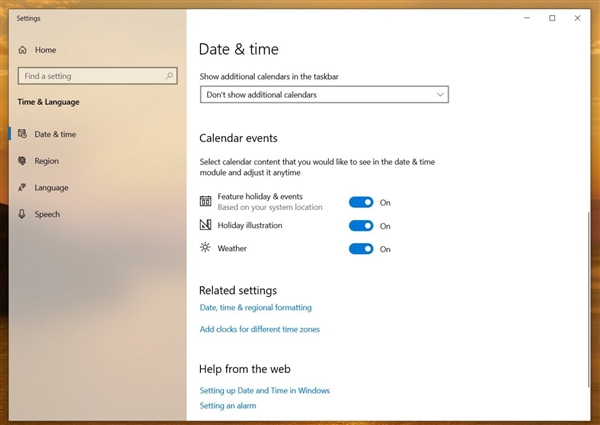Minimize the Settings window
Screen dimensions: 600x425
[527, 18]
